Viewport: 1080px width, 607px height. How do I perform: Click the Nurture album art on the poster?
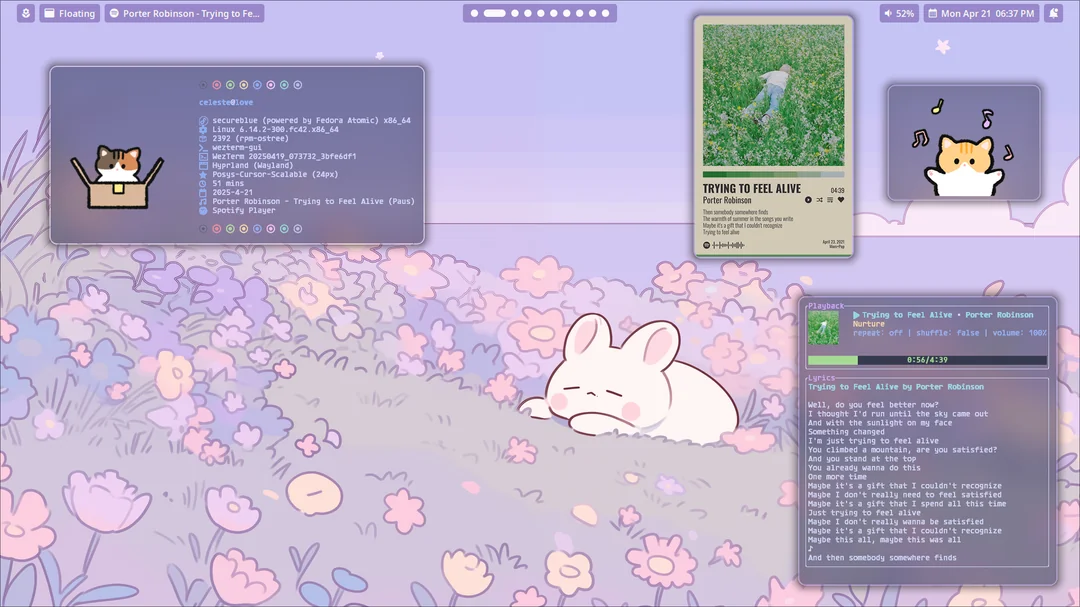(773, 96)
